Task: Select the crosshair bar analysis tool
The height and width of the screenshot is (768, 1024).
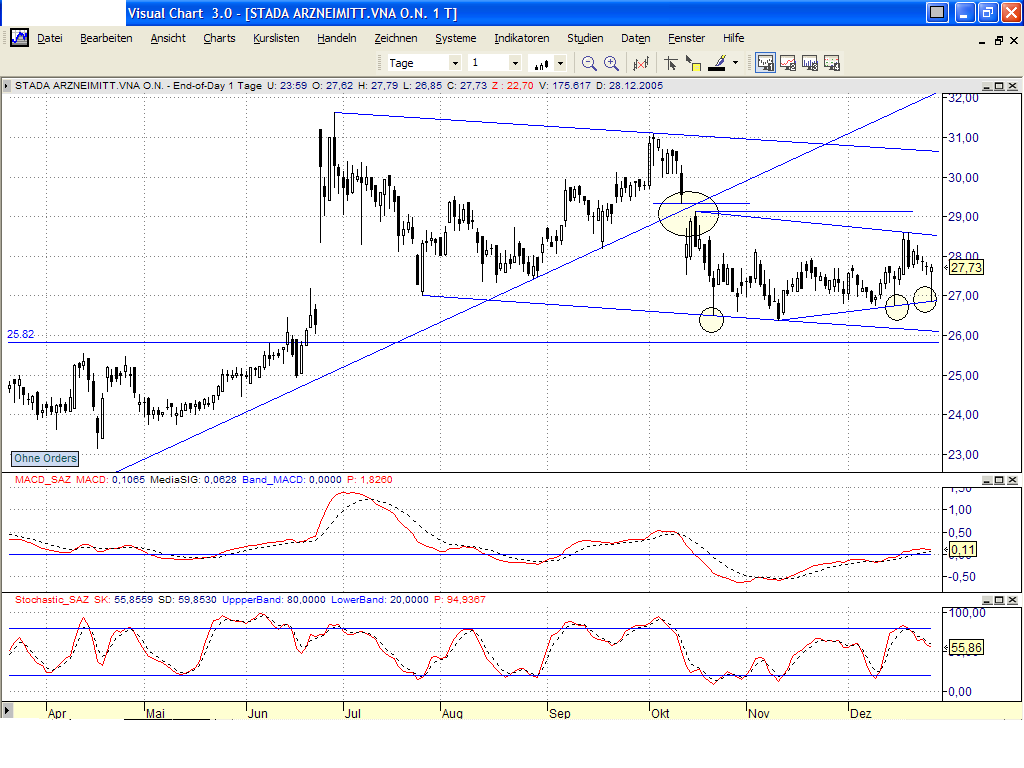Action: 640,61
